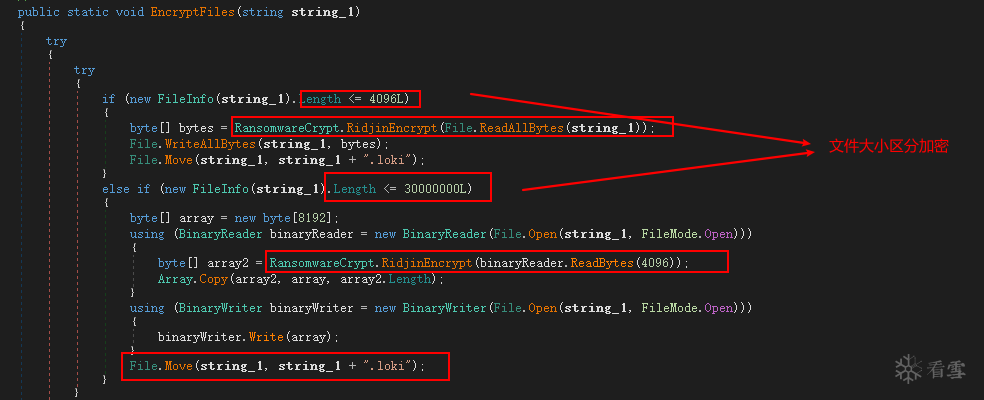Click 'Length' in array2.Length
Viewport: 984px width, 400px height.
(x=408, y=278)
